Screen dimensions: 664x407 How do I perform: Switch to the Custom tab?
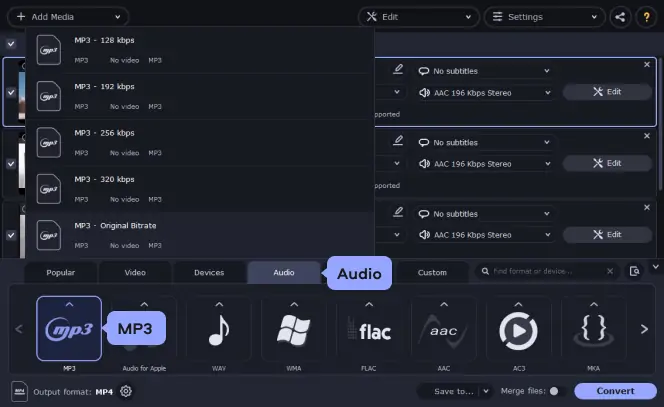coord(432,272)
